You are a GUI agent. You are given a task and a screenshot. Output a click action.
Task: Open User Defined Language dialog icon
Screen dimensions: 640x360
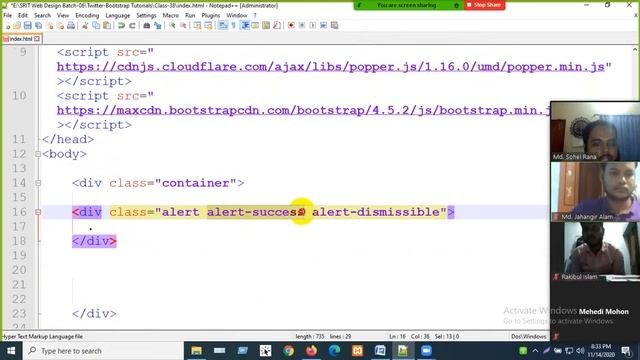[255, 25]
